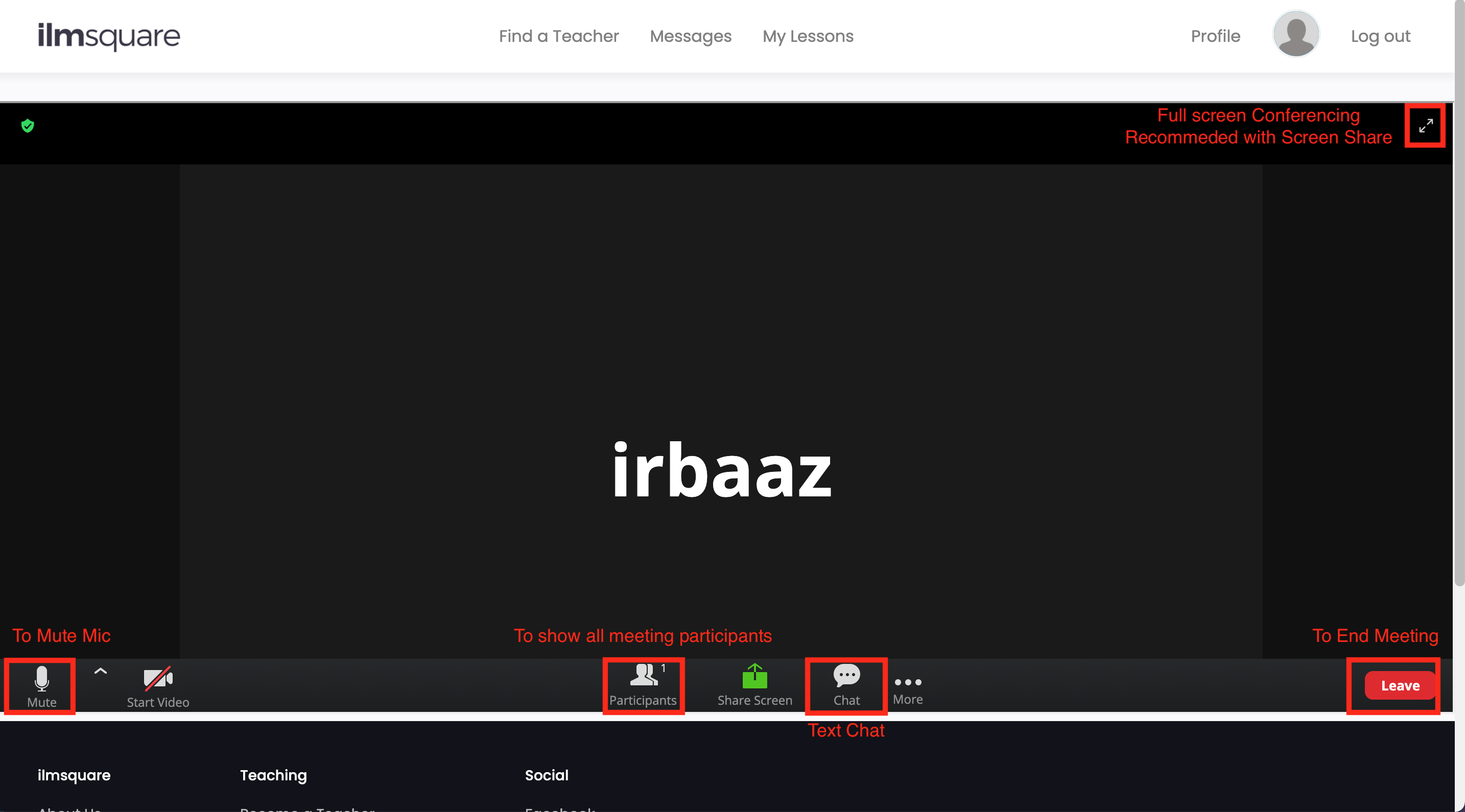The image size is (1465, 812).
Task: Open the More options menu
Action: [907, 688]
